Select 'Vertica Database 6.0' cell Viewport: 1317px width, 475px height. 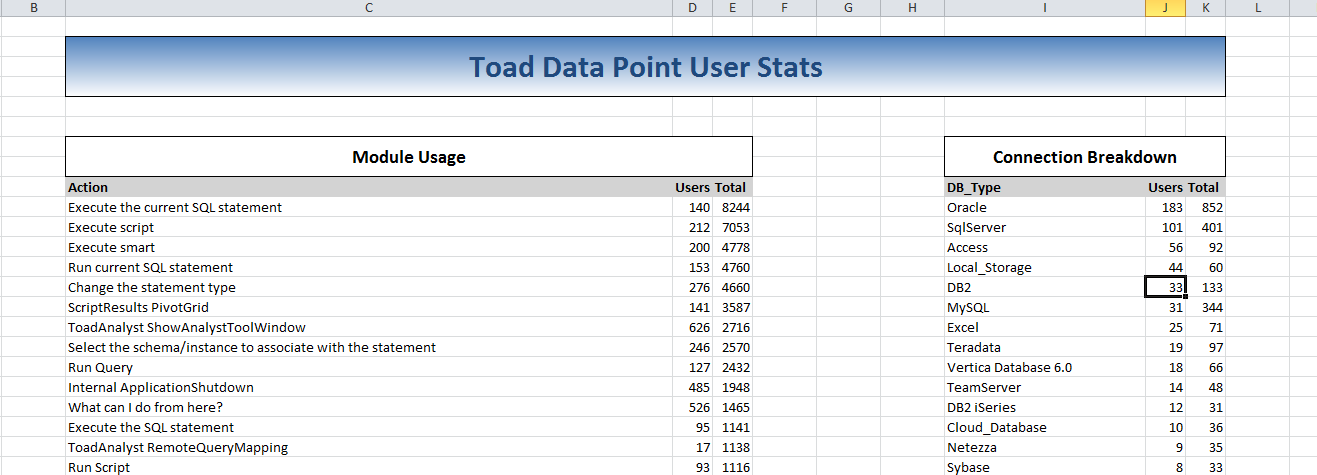(x=1044, y=367)
